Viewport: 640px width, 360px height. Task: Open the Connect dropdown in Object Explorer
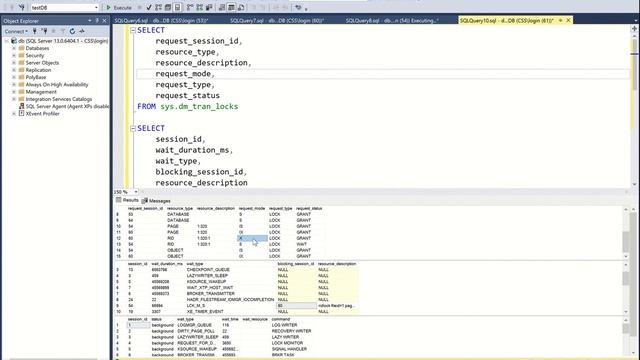coord(16,31)
